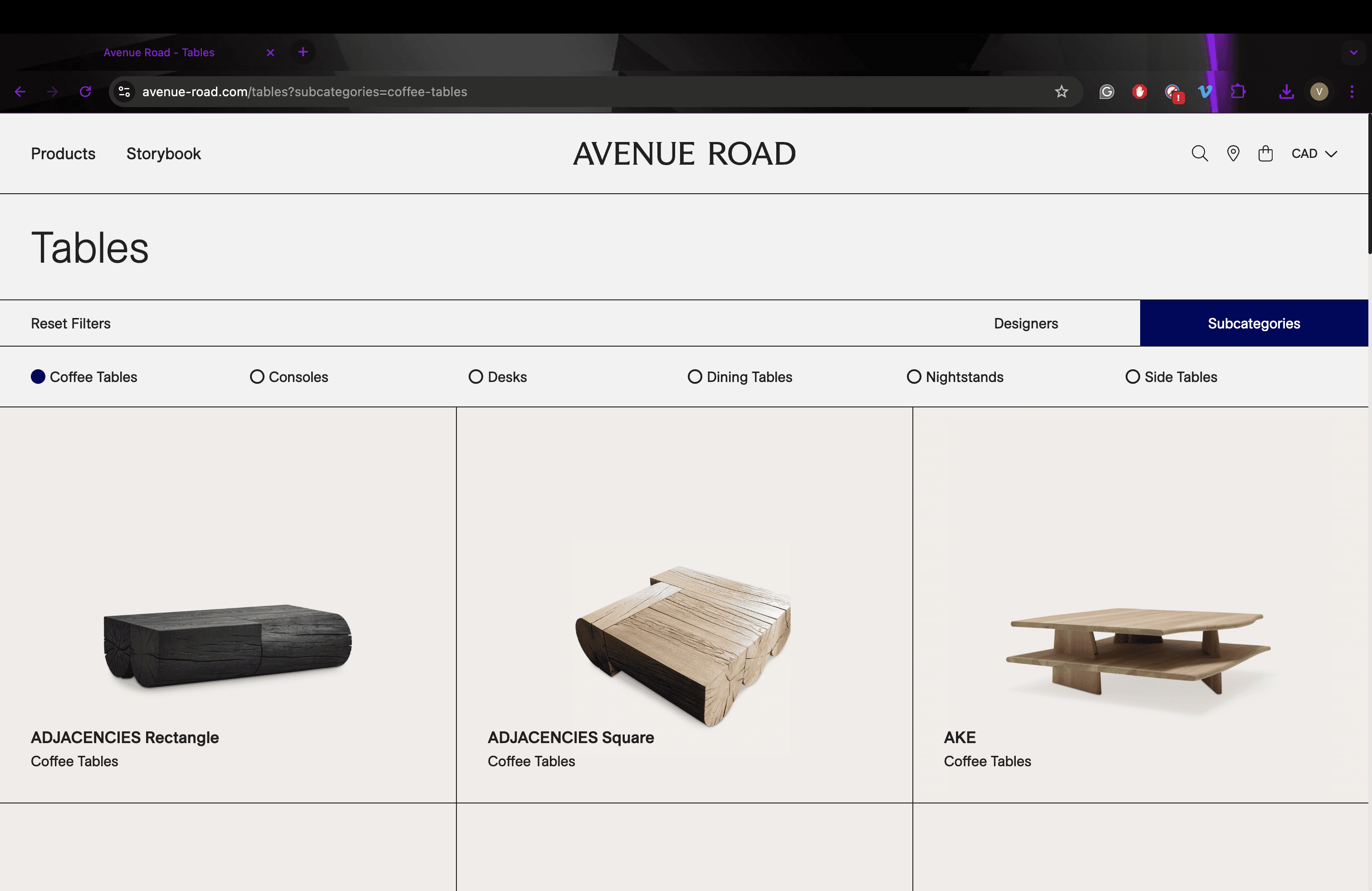
Task: Open the shopping bag
Action: 1265,153
